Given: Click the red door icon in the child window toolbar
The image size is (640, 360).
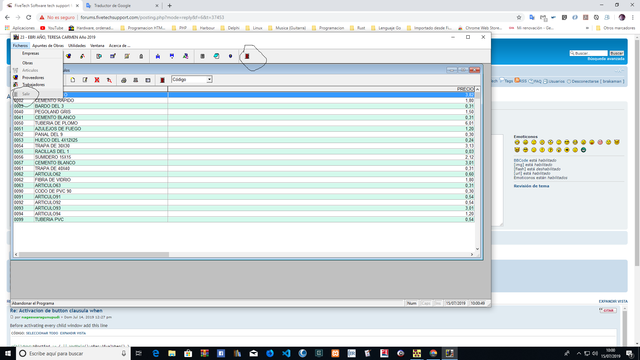Looking at the screenshot, I should (x=162, y=80).
